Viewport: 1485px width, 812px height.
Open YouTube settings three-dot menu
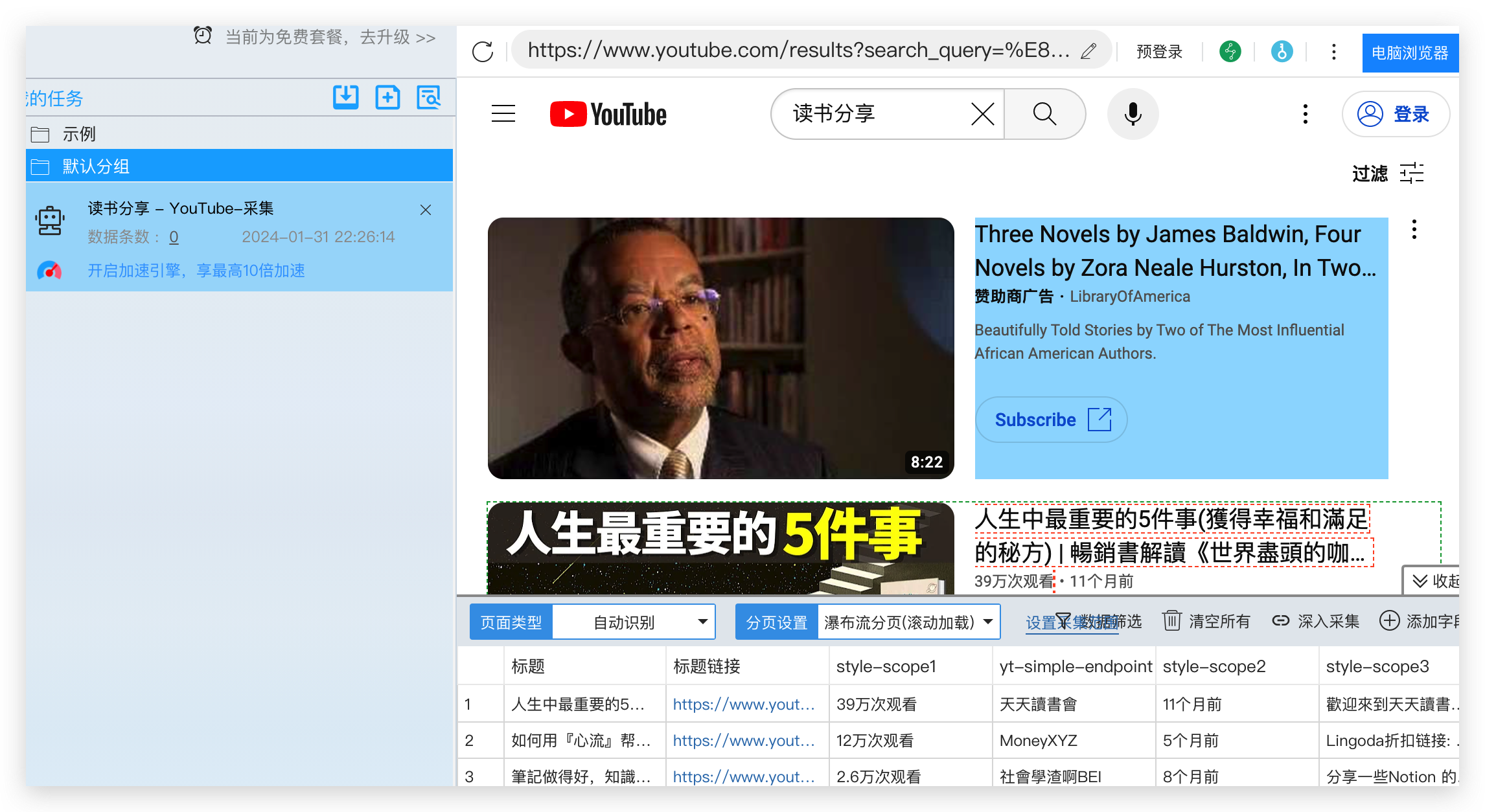coord(1306,114)
